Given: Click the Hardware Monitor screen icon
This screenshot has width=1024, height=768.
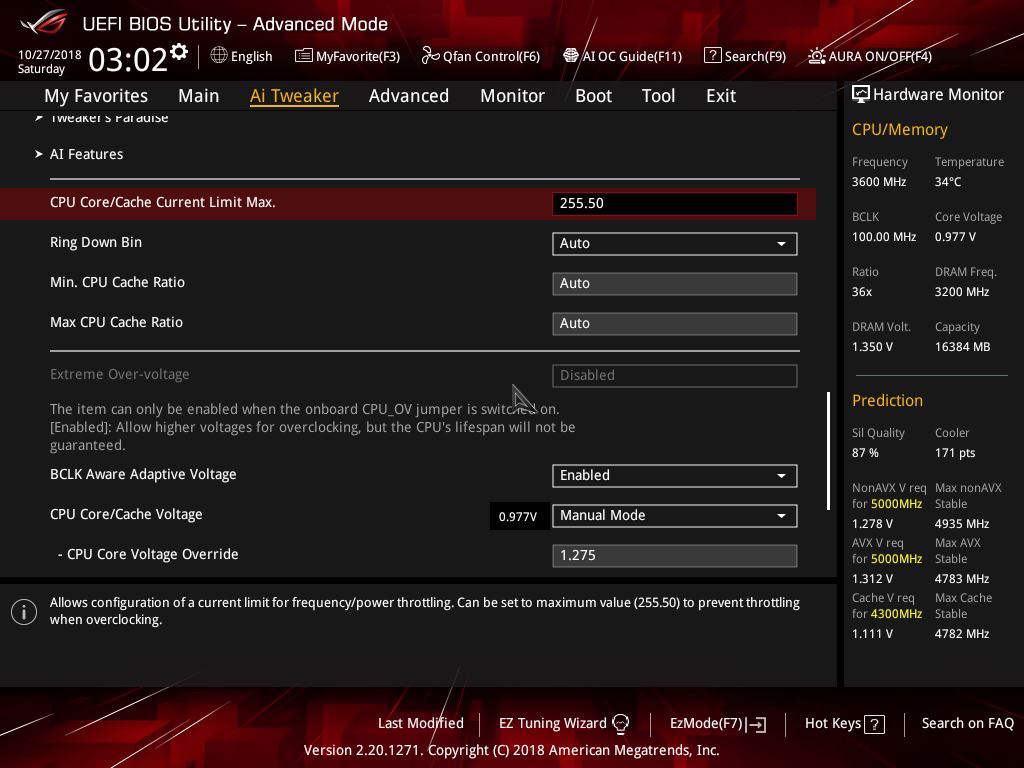Looking at the screenshot, I should [861, 95].
